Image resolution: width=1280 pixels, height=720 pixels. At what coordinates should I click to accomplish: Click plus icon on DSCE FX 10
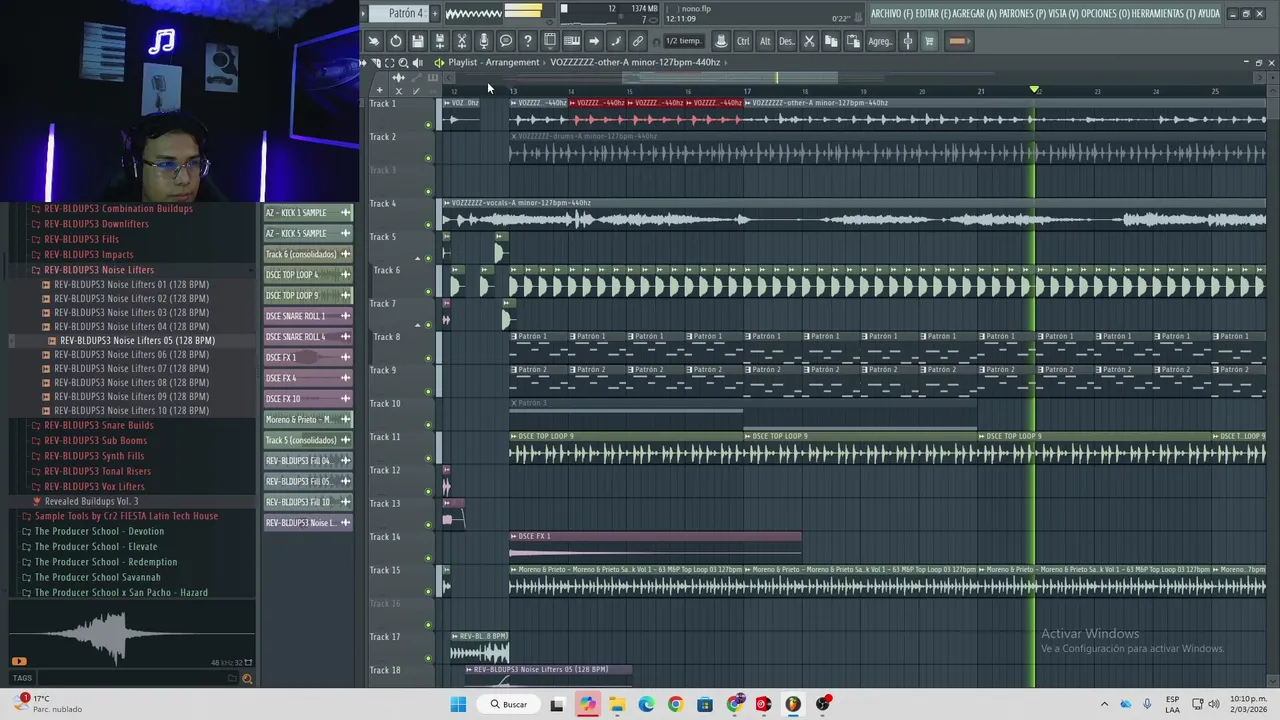pos(345,398)
